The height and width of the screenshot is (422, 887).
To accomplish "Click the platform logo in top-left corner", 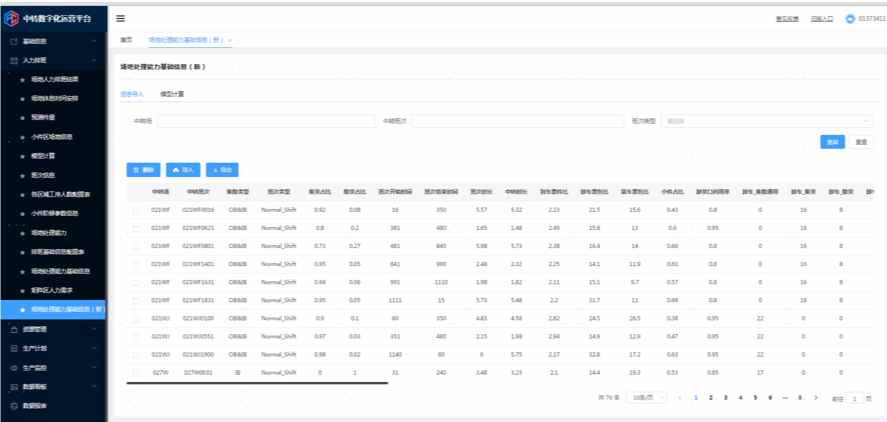I will [x=12, y=18].
